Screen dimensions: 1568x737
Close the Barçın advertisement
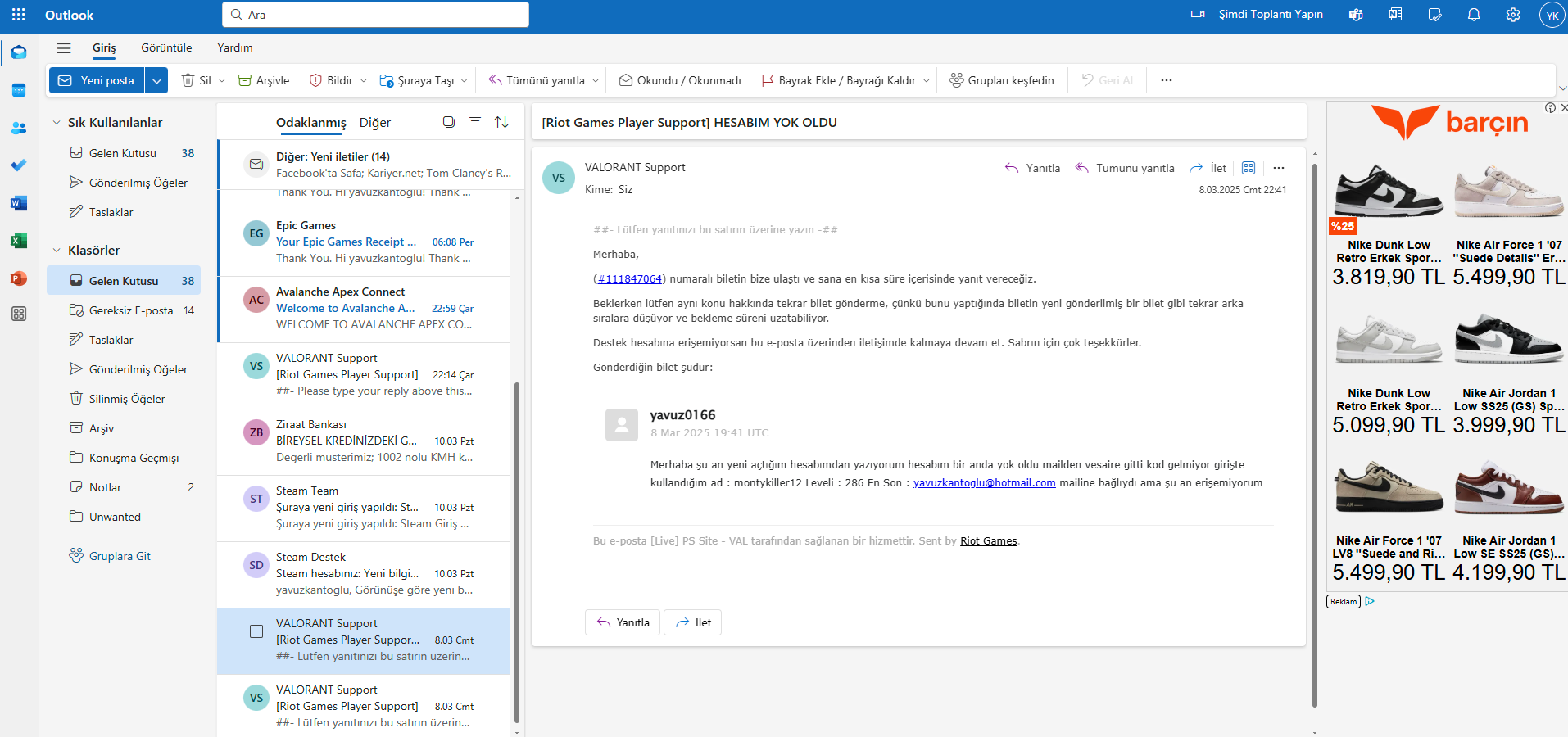1563,108
